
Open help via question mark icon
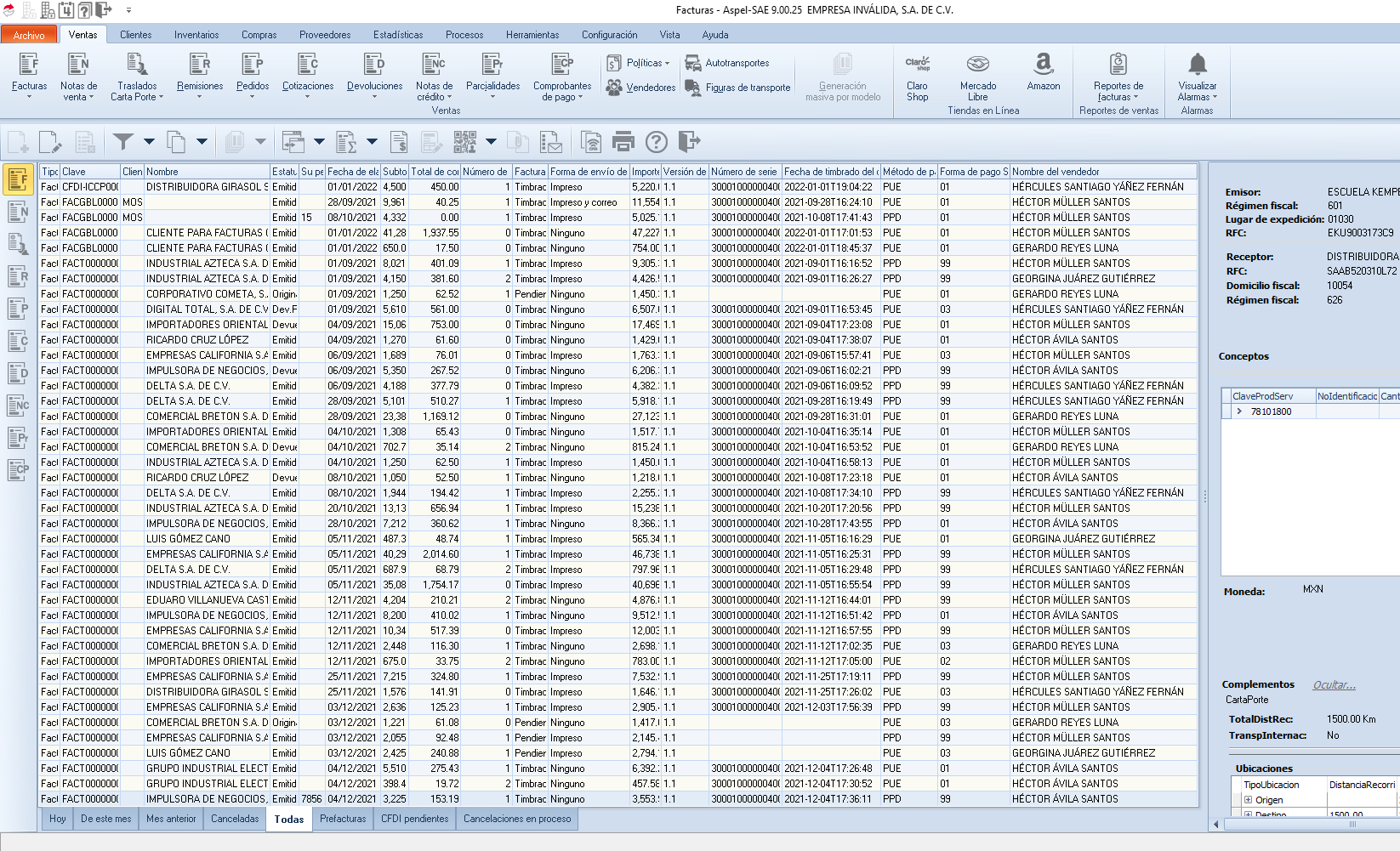(x=657, y=142)
